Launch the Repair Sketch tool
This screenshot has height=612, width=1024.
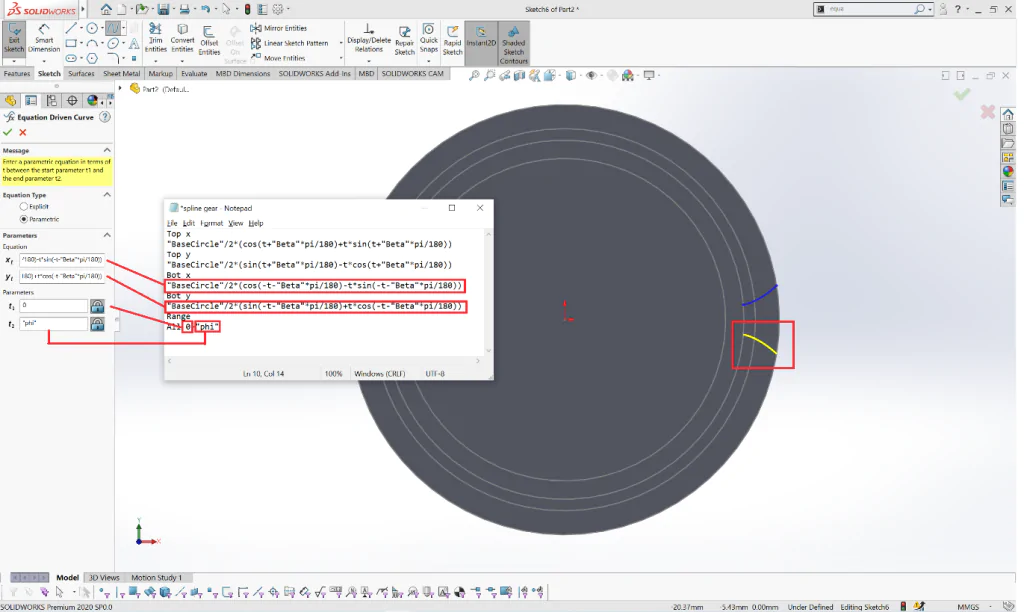click(x=404, y=40)
